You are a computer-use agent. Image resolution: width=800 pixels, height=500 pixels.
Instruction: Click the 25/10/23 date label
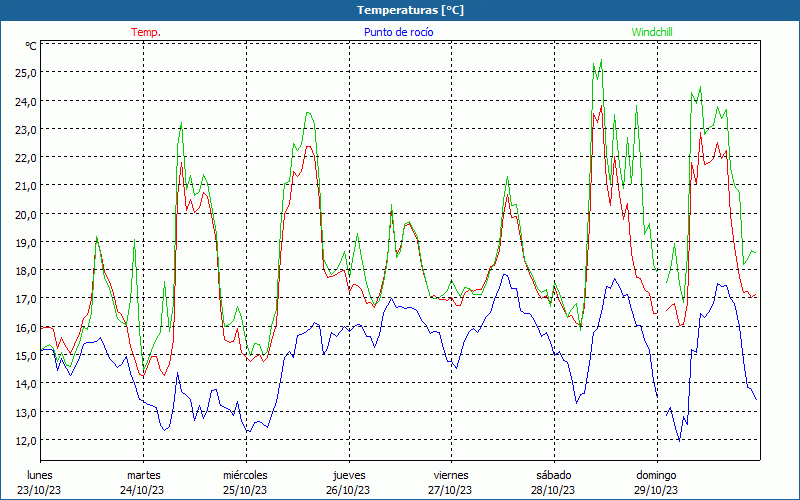245,490
